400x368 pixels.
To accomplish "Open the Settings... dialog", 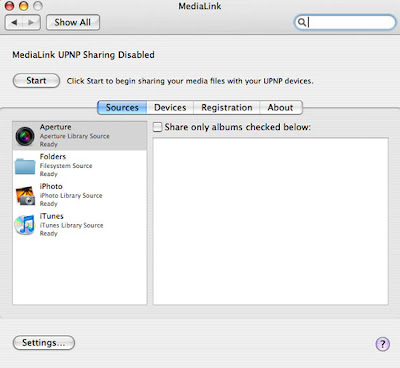I will click(44, 343).
